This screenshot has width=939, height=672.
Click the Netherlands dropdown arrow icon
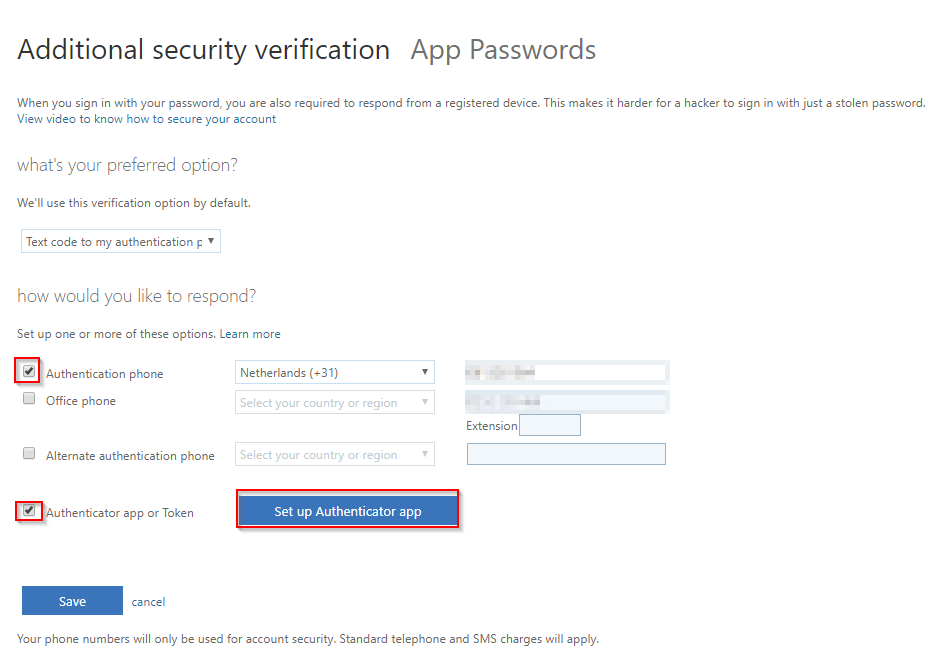[x=425, y=372]
